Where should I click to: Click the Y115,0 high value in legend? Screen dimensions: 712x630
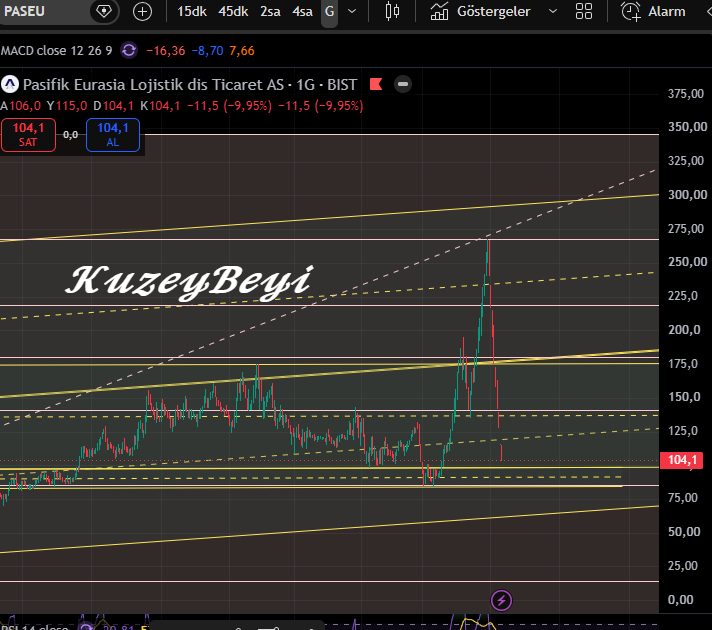[x=67, y=106]
